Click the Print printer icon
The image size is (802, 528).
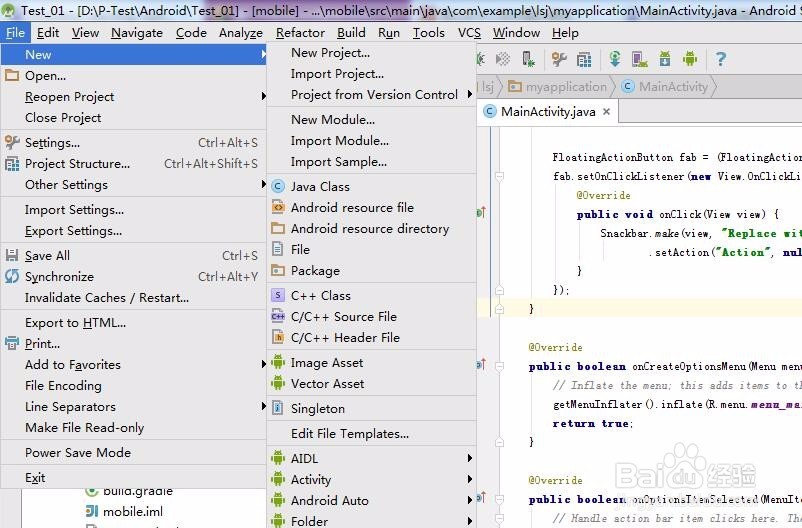click(12, 343)
